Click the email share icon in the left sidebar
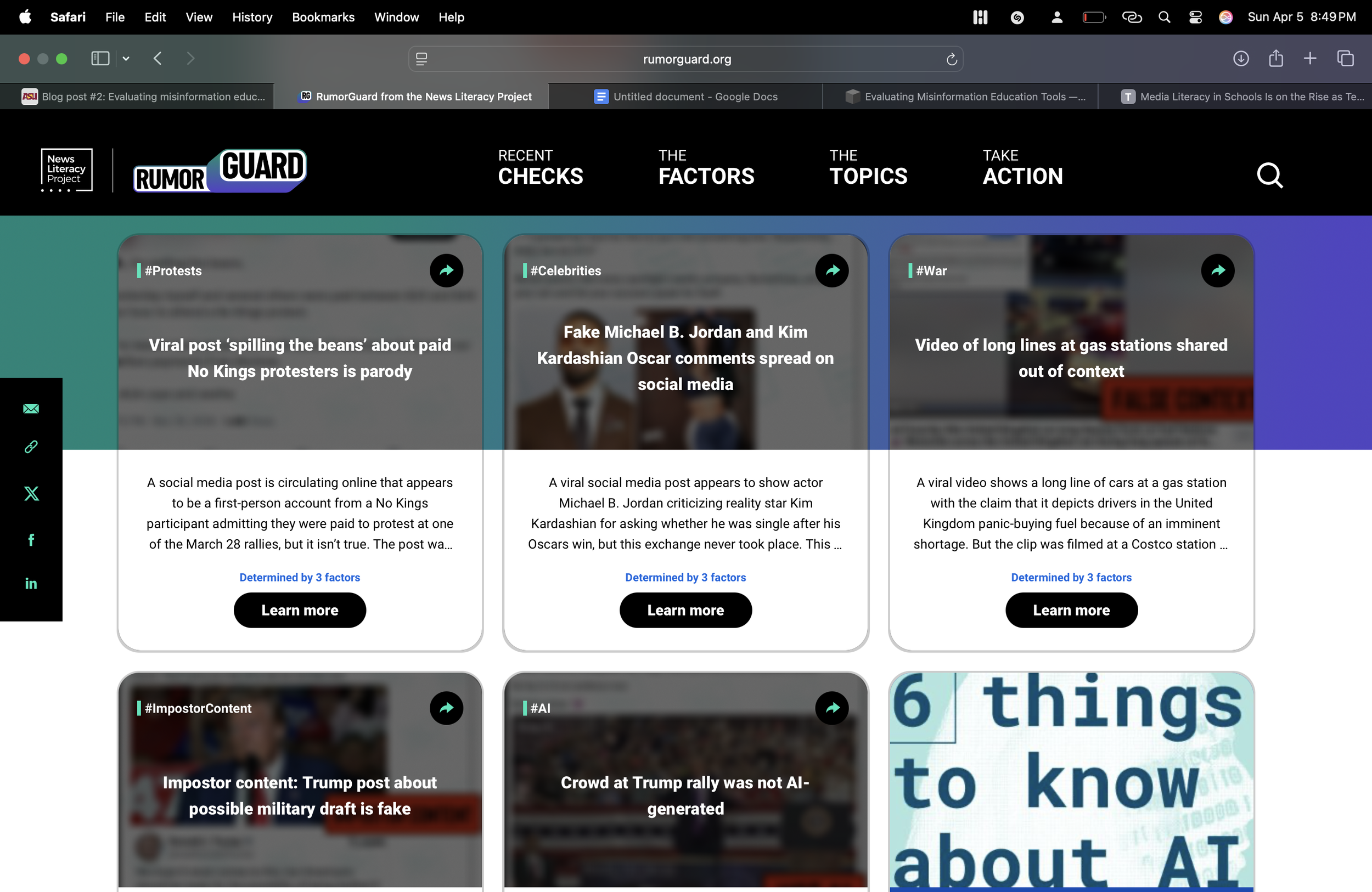Screen dimensions: 1372x892 31,409
